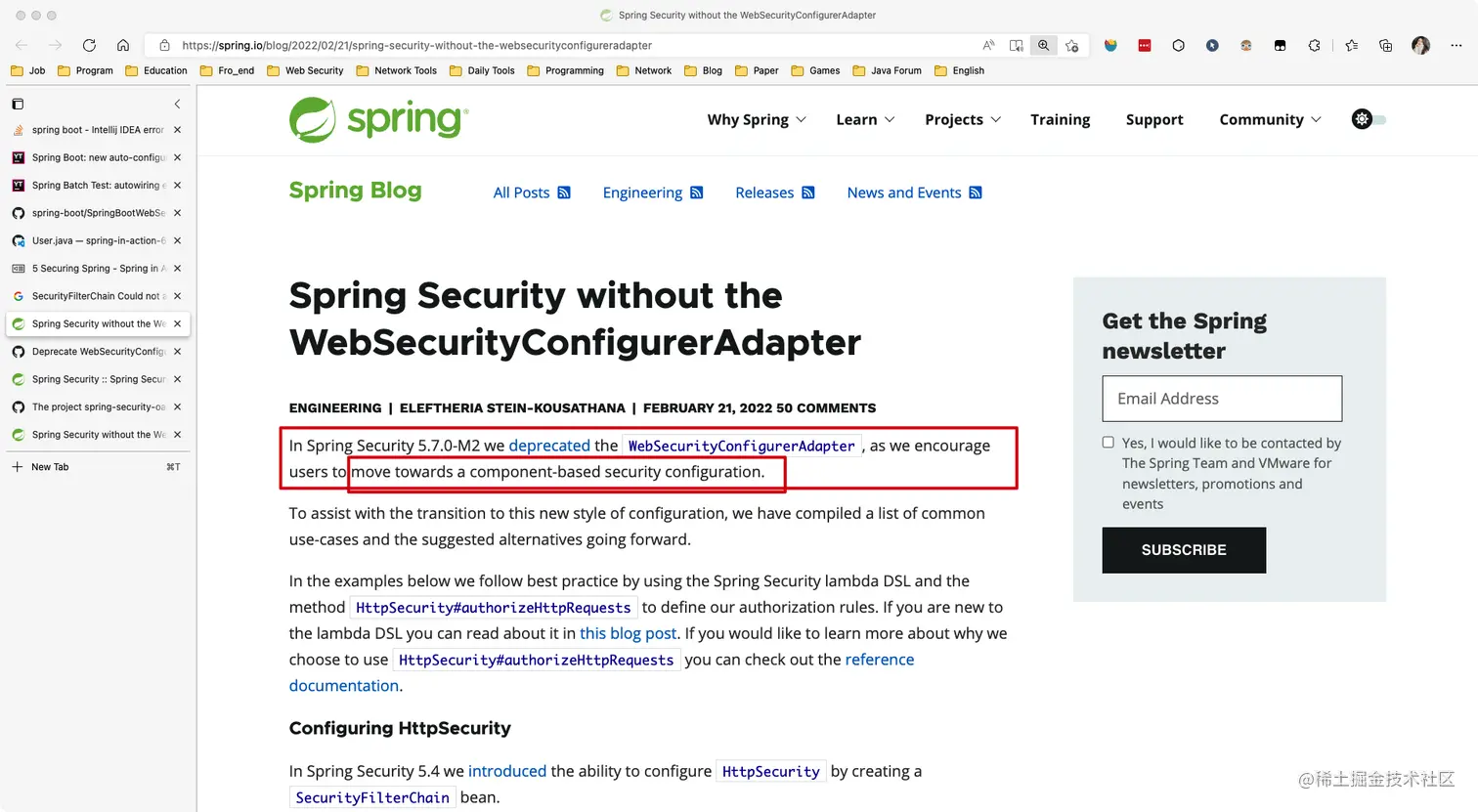Screen dimensions: 1478x812
Task: Add this page to favorites via the star icon
Action: pos(1072,45)
